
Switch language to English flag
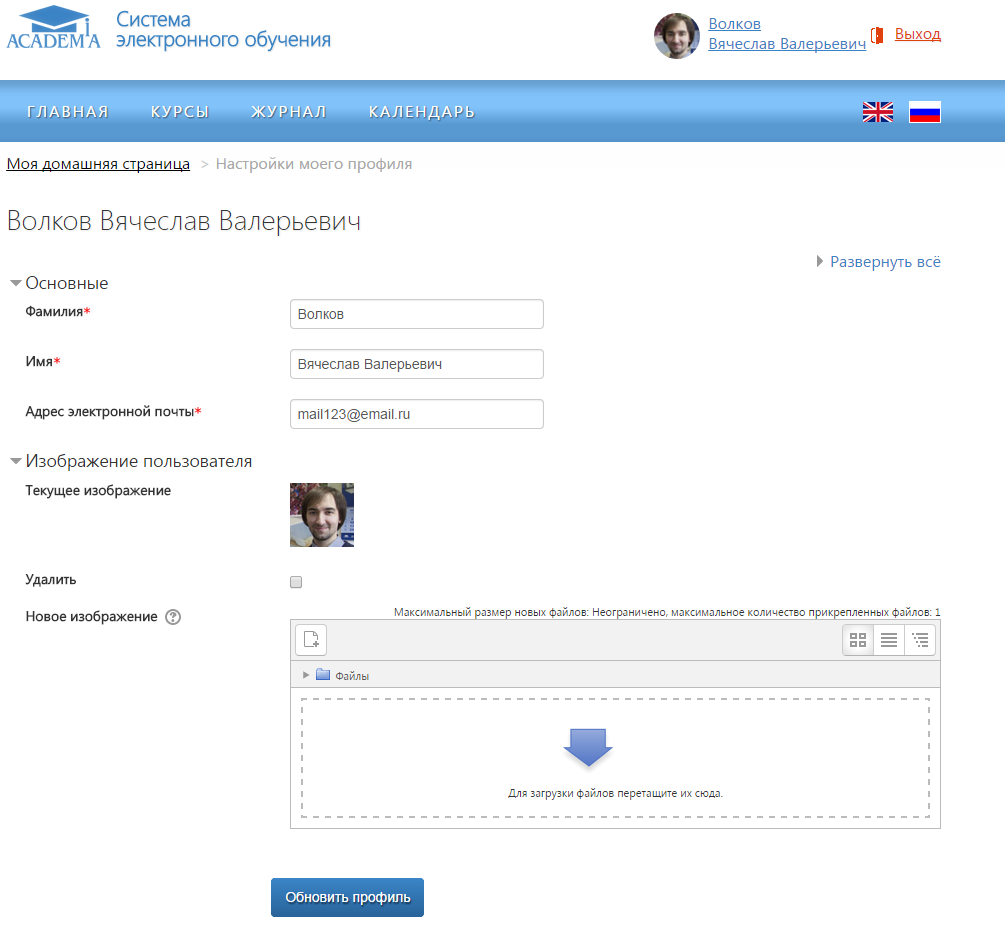click(x=877, y=112)
